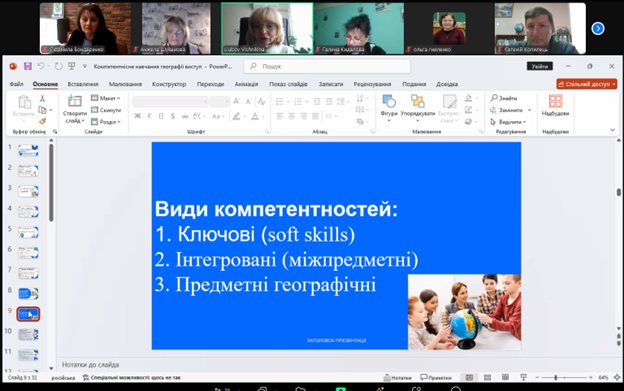Click the Increase Font Size icon
Screen dimensions: 624x391
[237, 101]
